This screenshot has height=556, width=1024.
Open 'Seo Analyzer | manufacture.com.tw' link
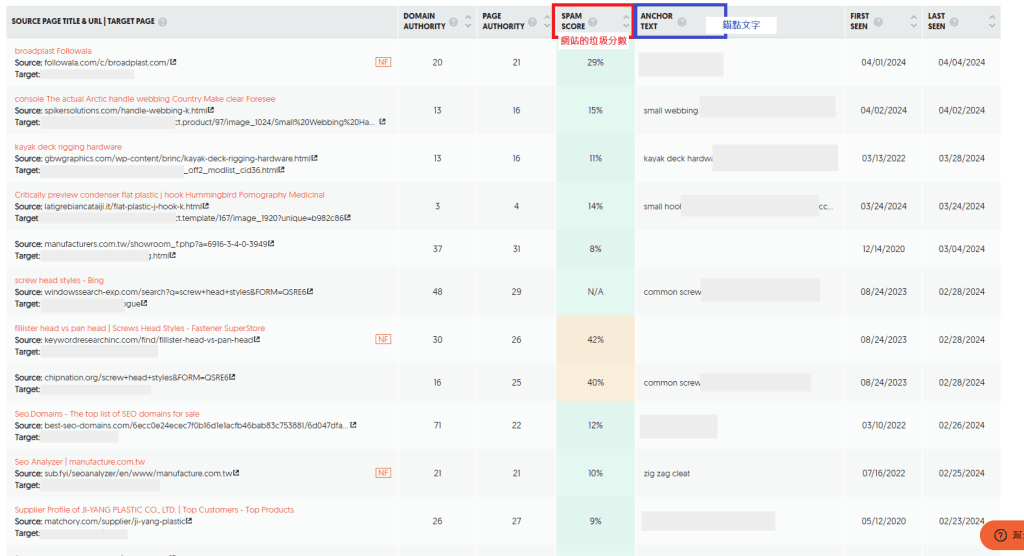80,462
